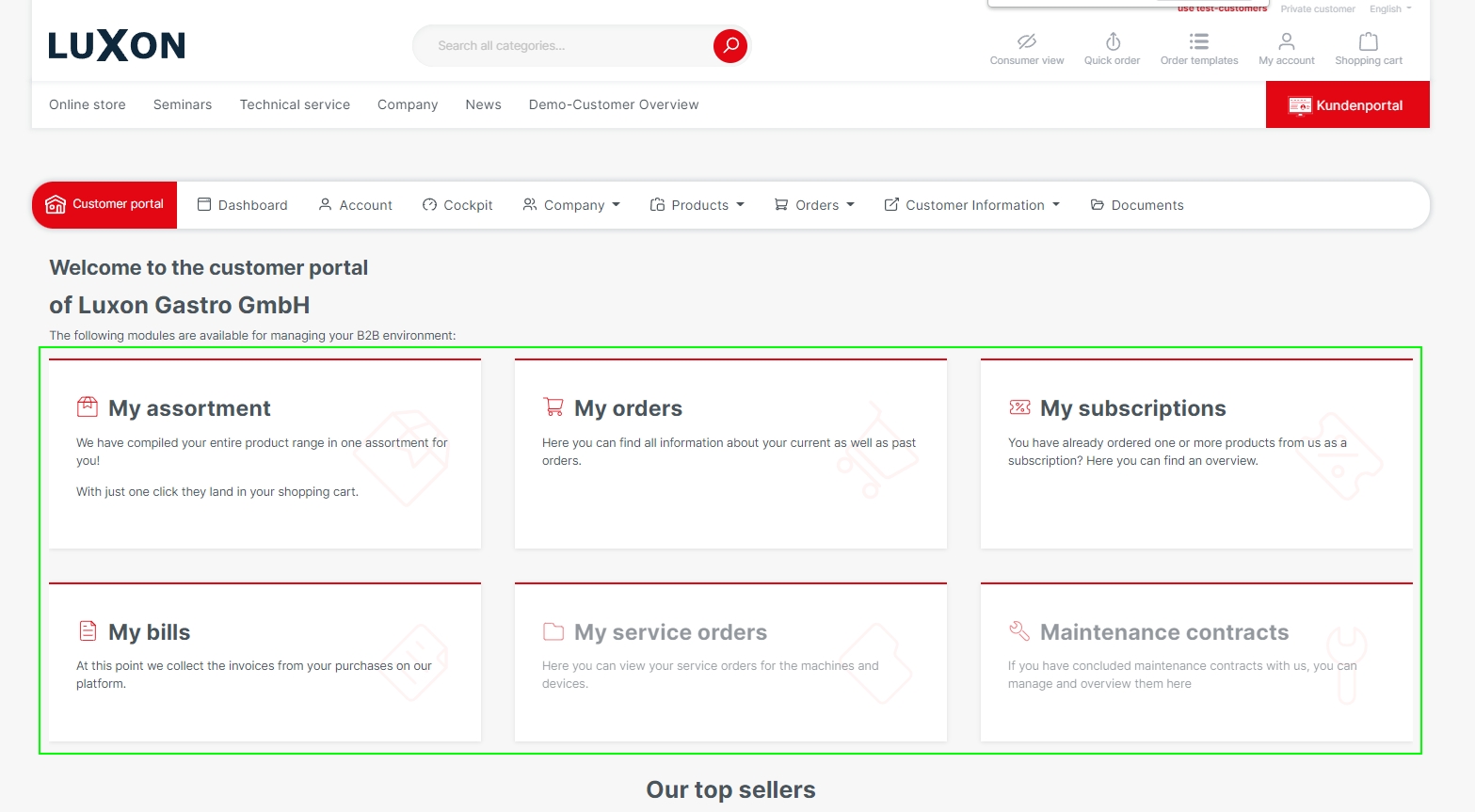Toggle Consumer view eye icon

pos(1026,42)
